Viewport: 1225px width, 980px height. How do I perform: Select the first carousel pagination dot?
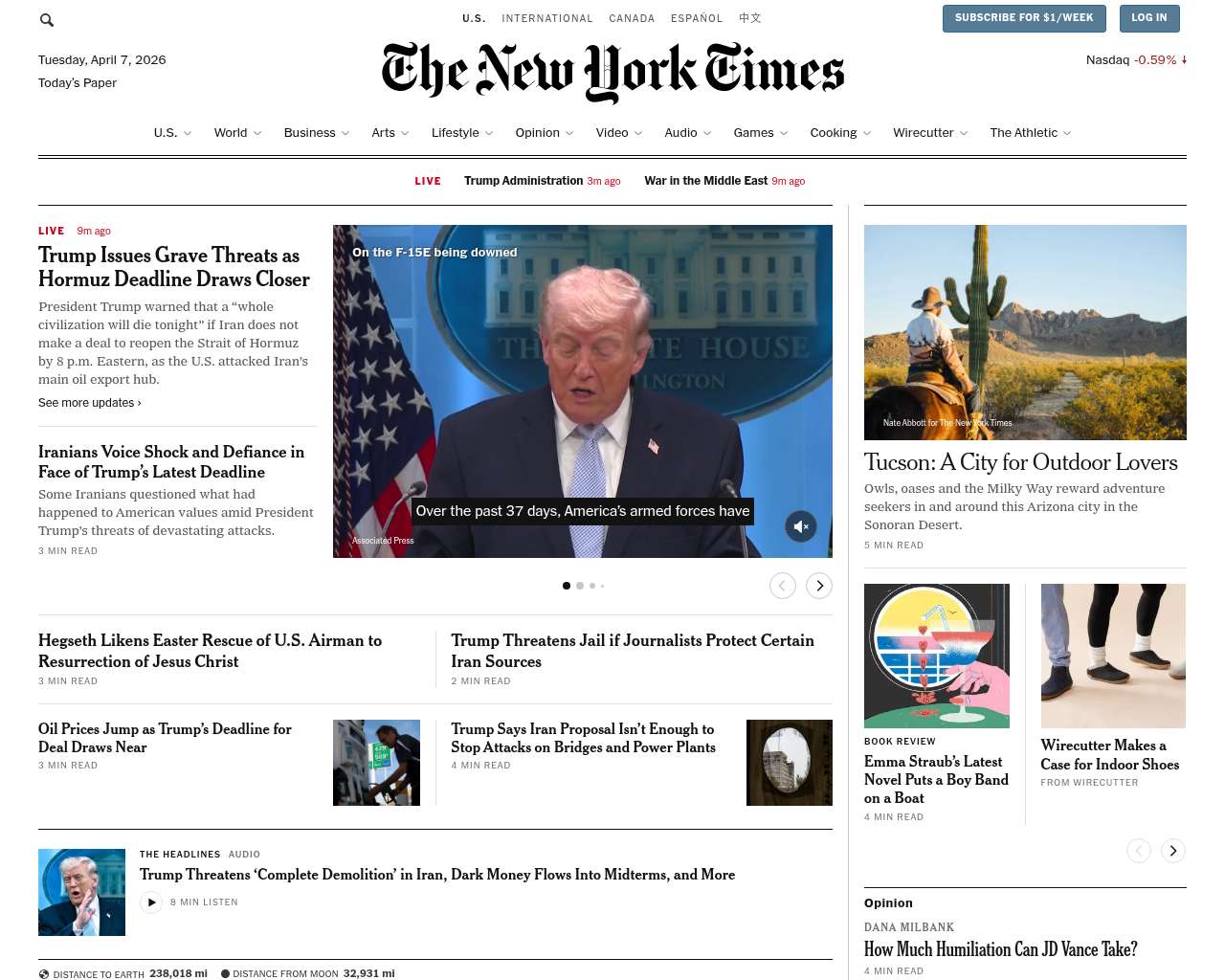(x=567, y=586)
